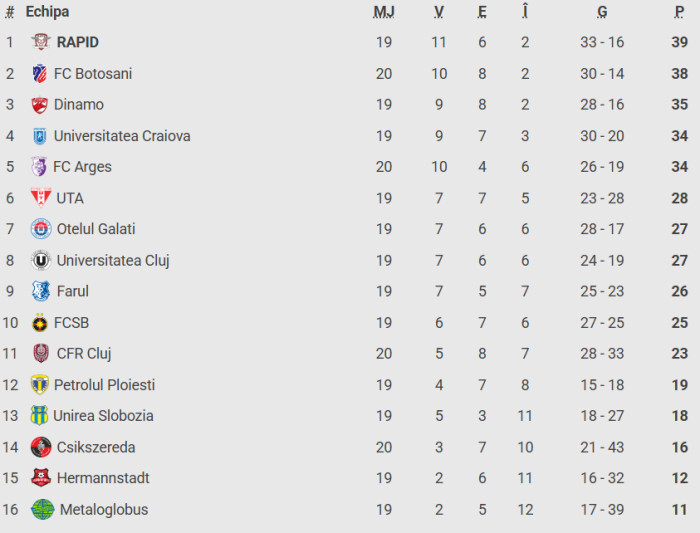Screen dimensions: 700x533
Task: Click the Metaloglobus green globe logo
Action: point(42,509)
